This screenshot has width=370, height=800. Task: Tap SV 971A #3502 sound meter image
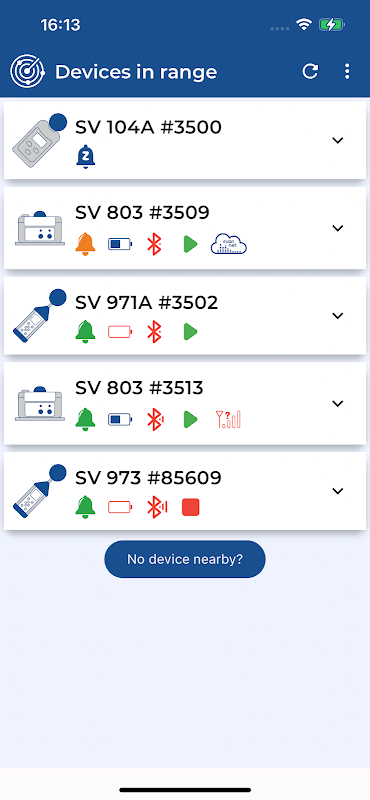[39, 315]
